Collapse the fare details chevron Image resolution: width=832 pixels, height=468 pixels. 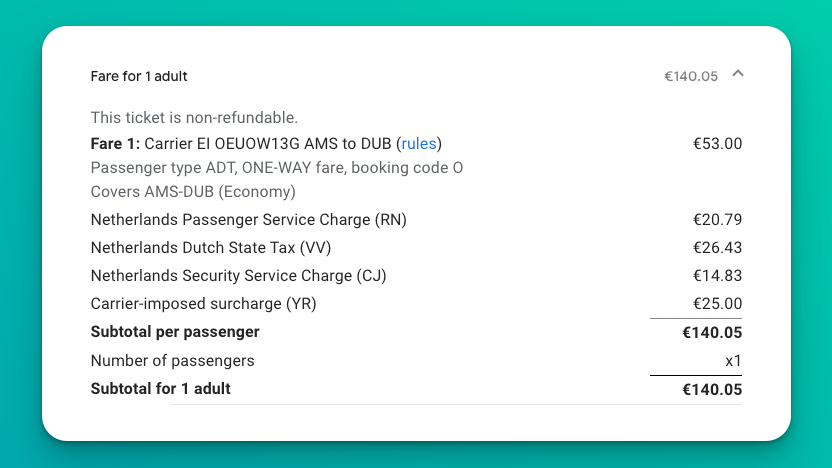[738, 73]
